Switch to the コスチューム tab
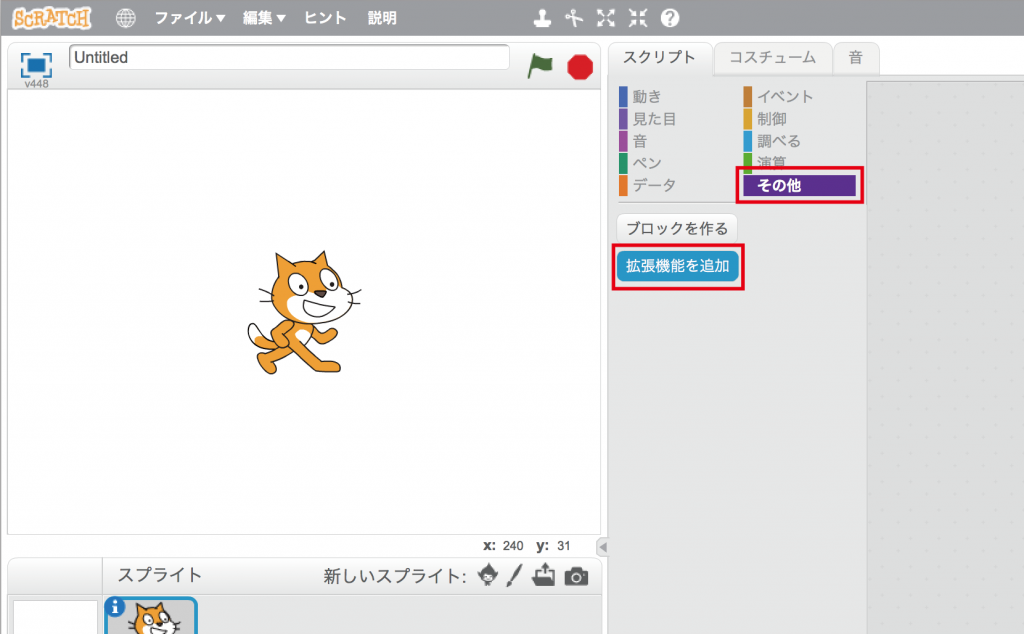 tap(773, 58)
